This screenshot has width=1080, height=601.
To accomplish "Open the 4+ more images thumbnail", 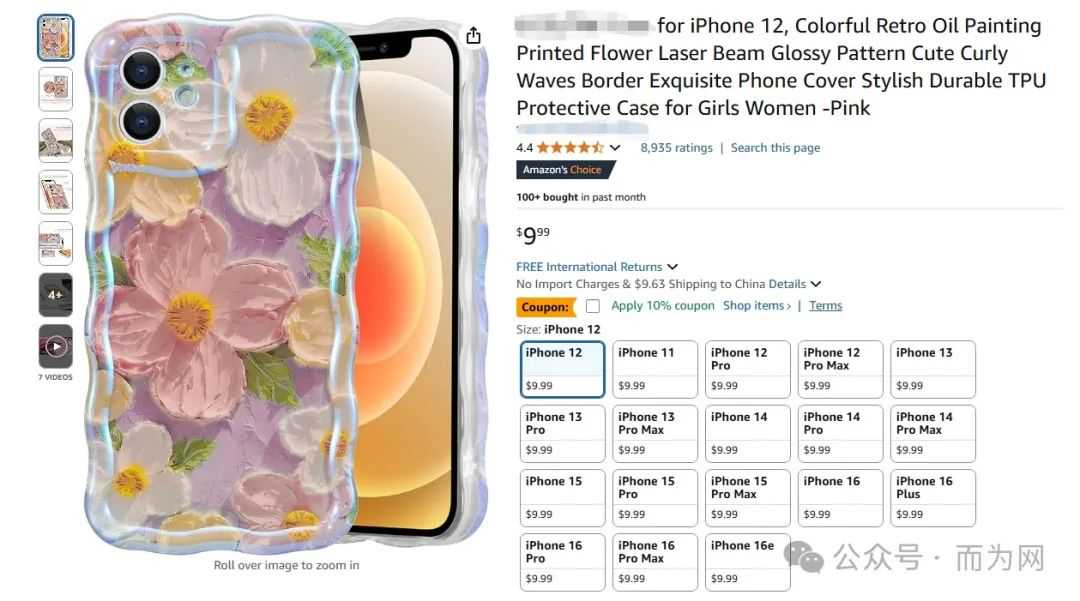I will (56, 295).
